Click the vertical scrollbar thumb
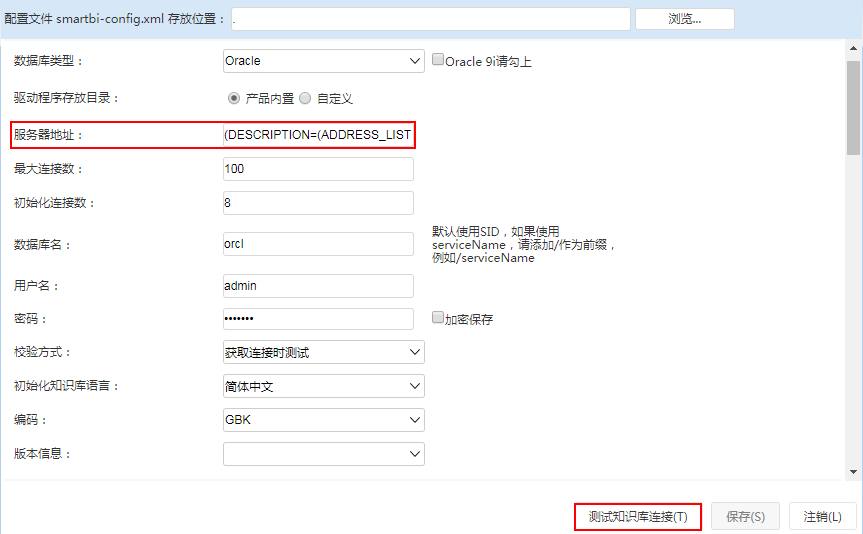The width and height of the screenshot is (863, 534). [x=853, y=108]
